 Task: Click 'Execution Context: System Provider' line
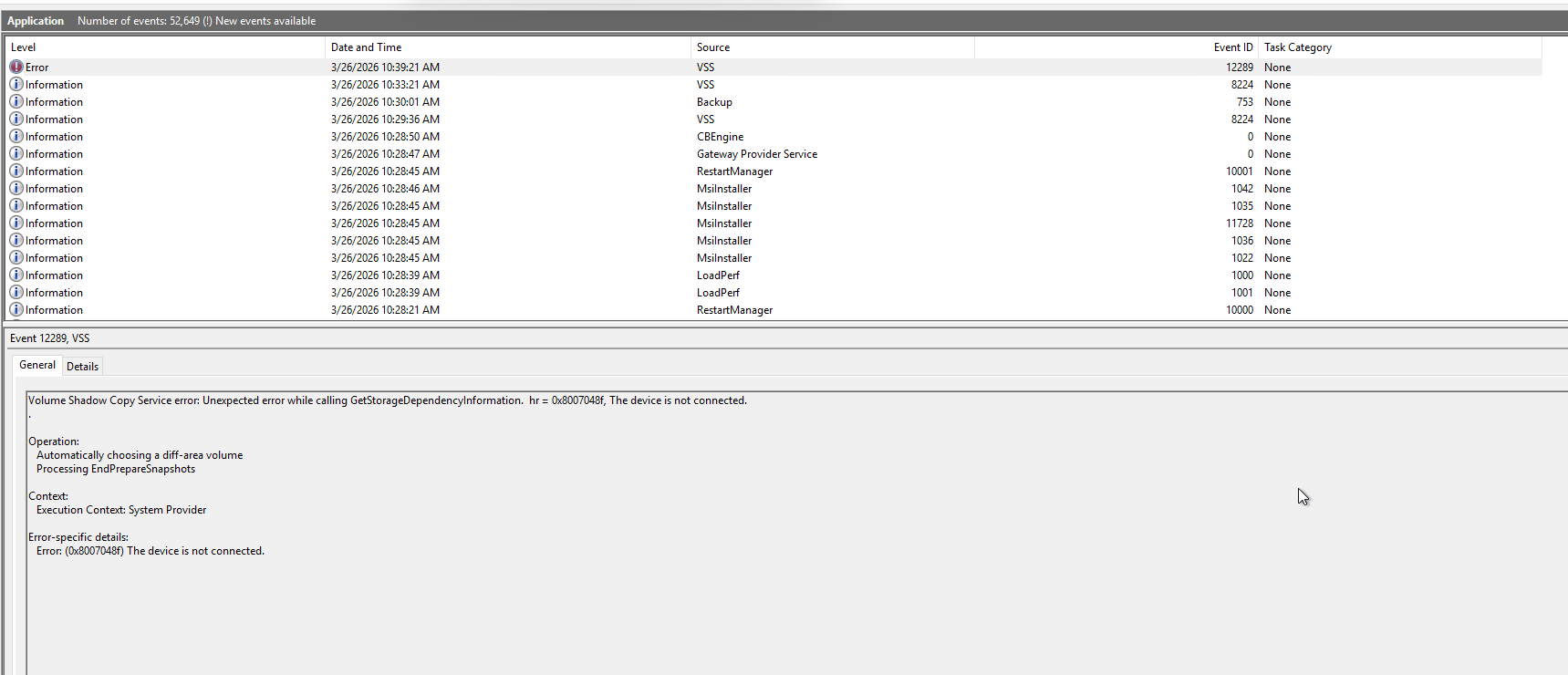coord(121,510)
